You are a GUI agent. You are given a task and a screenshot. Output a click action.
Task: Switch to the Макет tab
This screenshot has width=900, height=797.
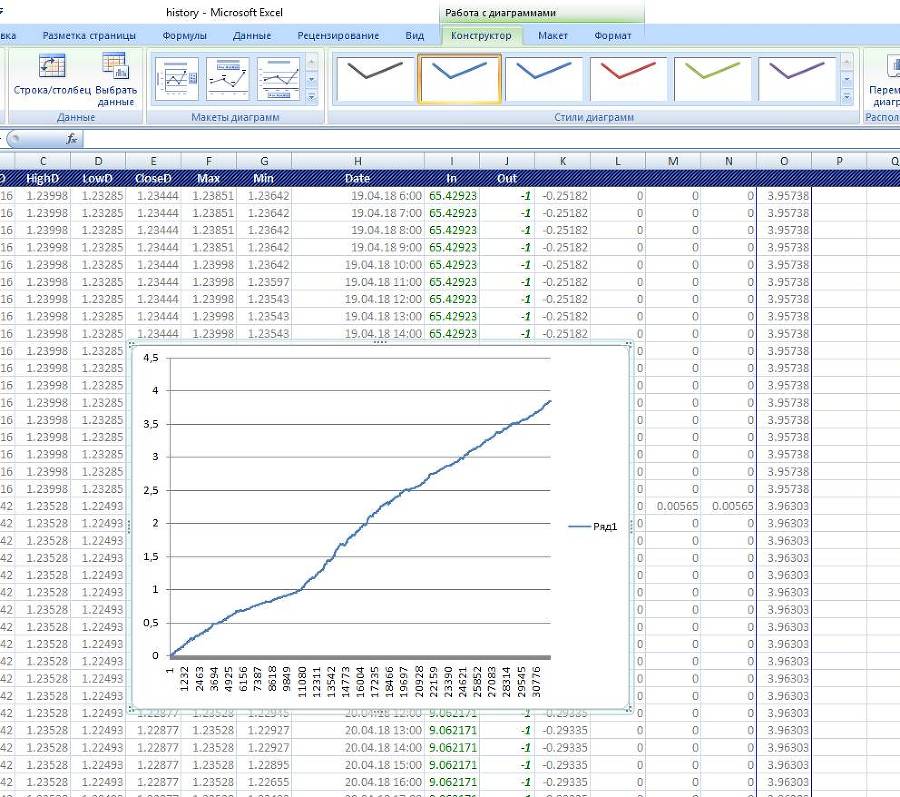point(553,36)
